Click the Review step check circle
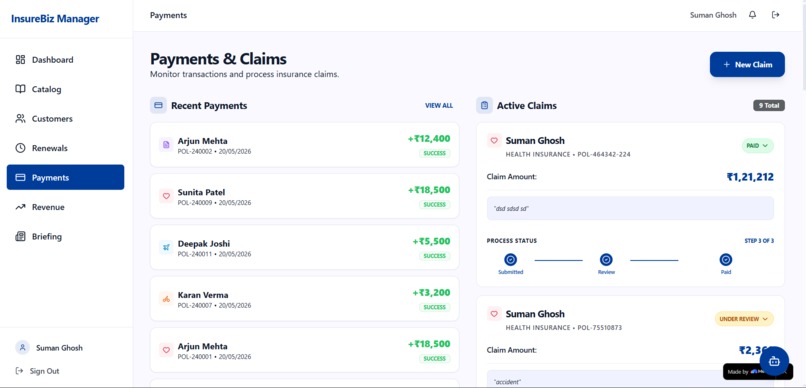This screenshot has width=806, height=388. click(x=607, y=260)
